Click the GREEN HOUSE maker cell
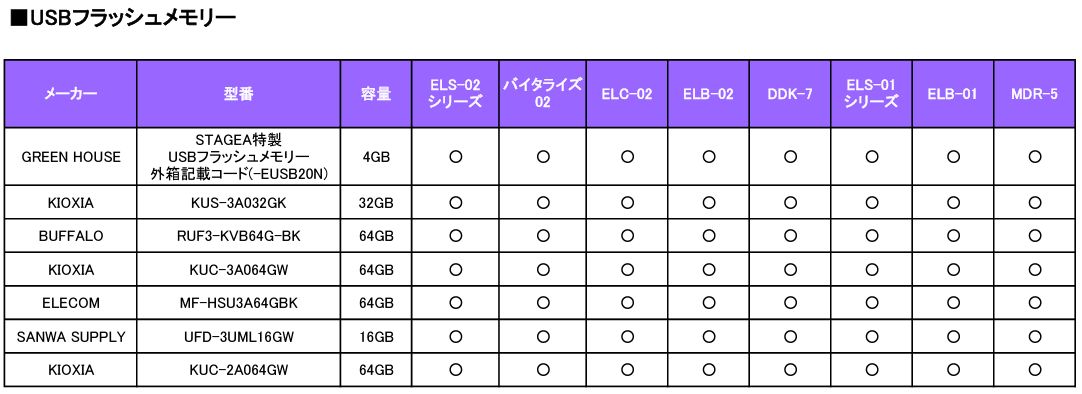Image resolution: width=1082 pixels, height=394 pixels. pyautogui.click(x=70, y=157)
